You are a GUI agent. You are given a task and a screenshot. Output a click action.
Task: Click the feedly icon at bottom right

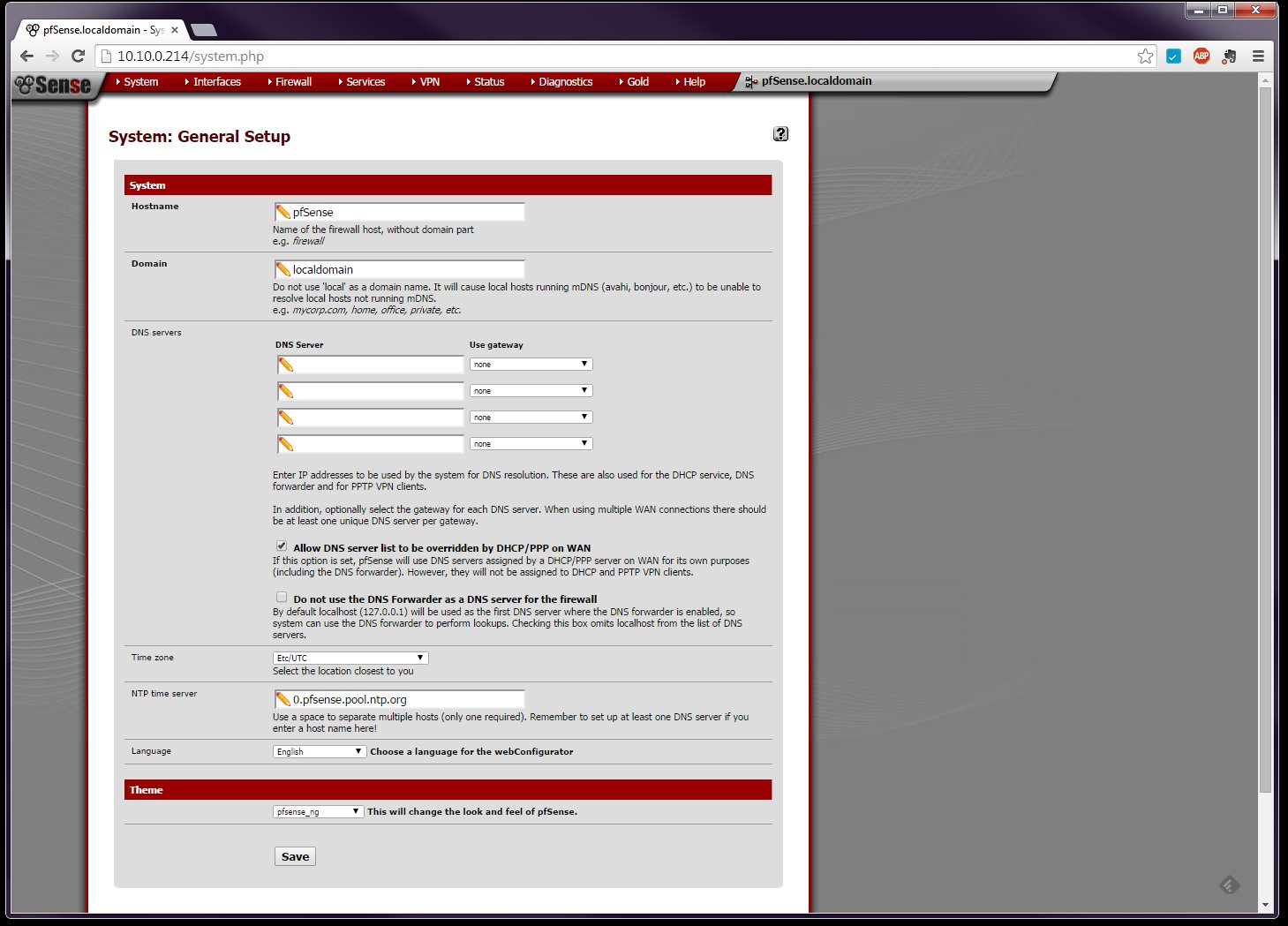tap(1230, 885)
